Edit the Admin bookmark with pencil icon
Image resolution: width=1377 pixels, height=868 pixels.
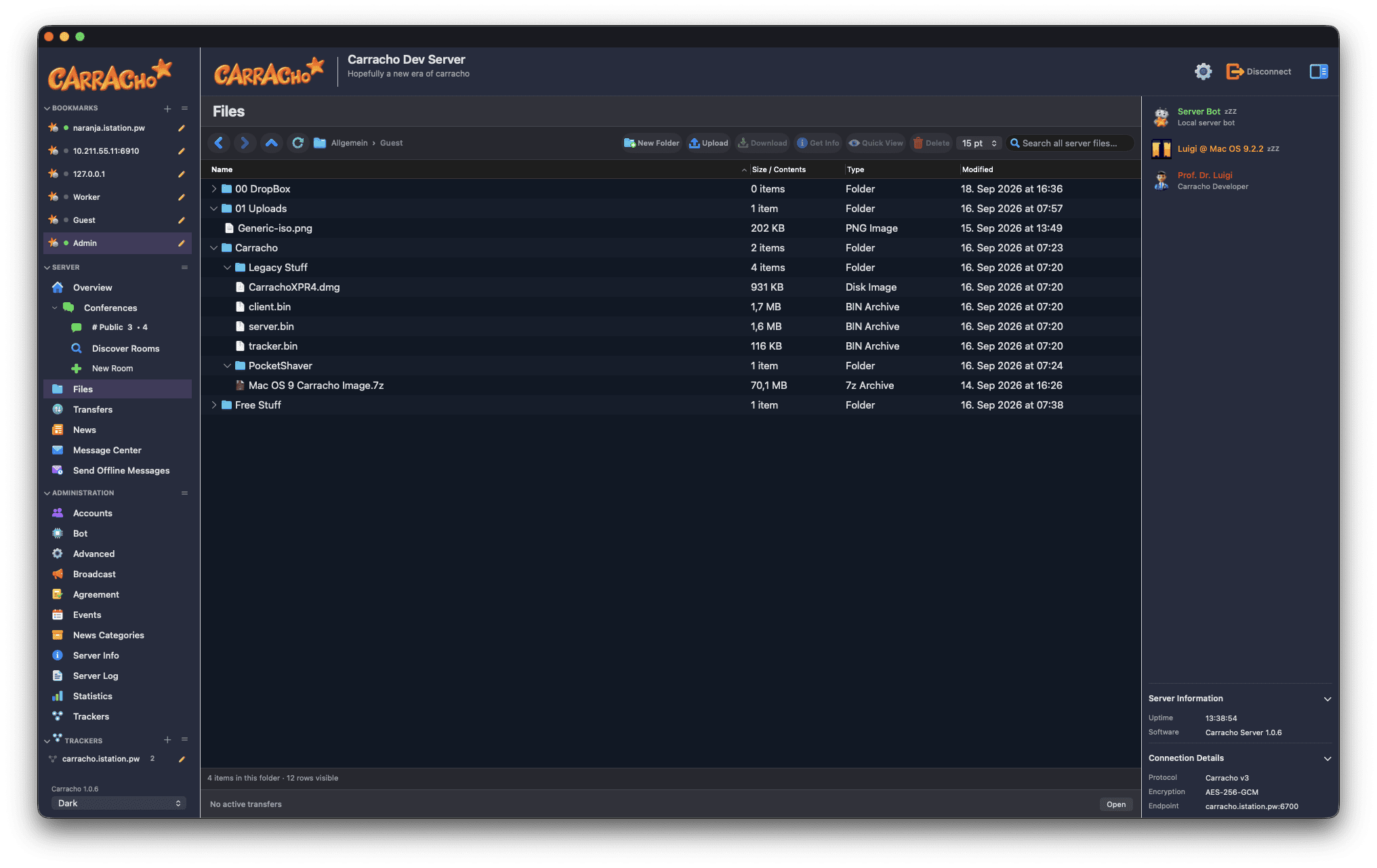182,243
